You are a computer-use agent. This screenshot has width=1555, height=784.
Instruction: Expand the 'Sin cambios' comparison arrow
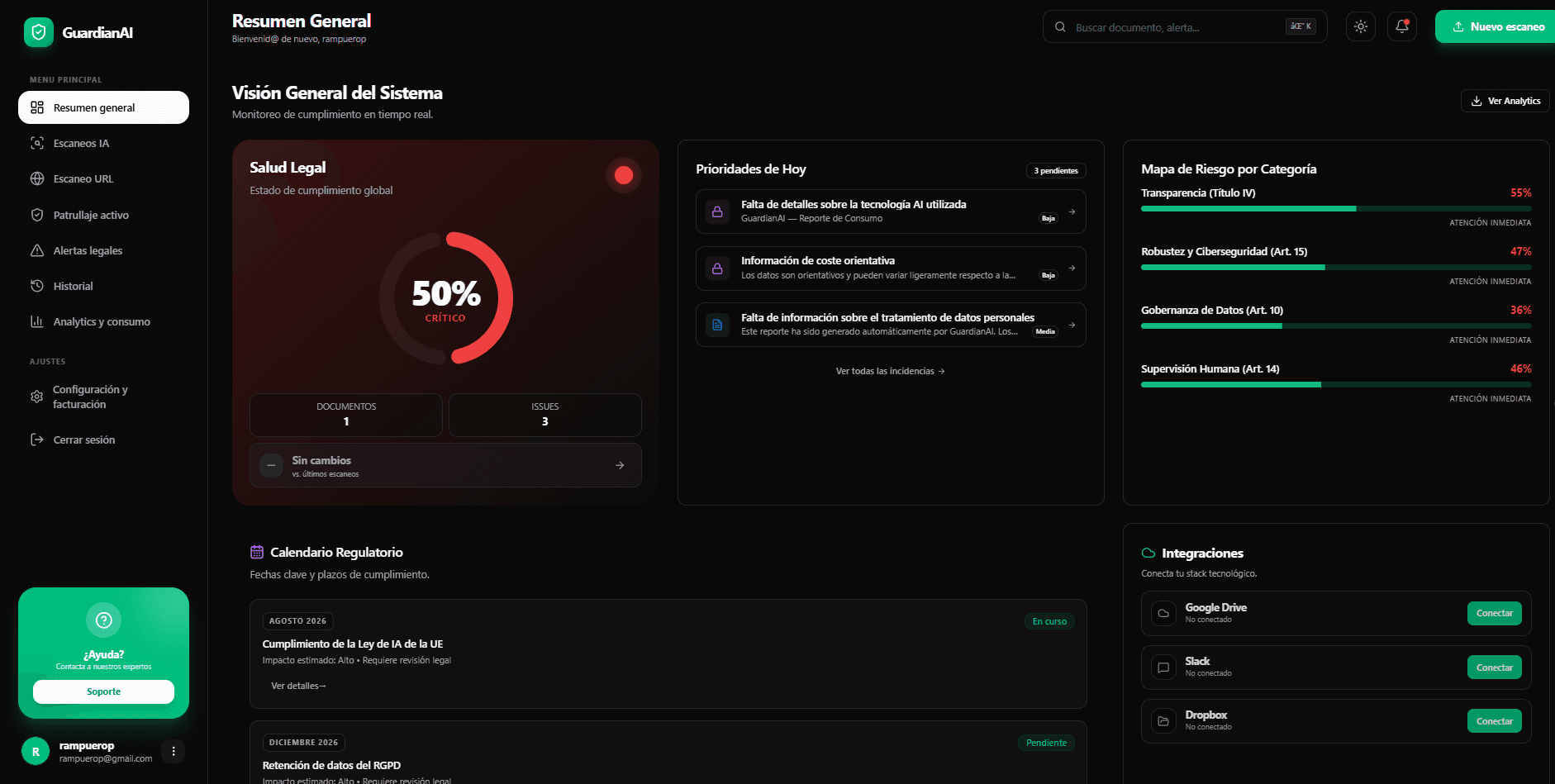click(619, 465)
